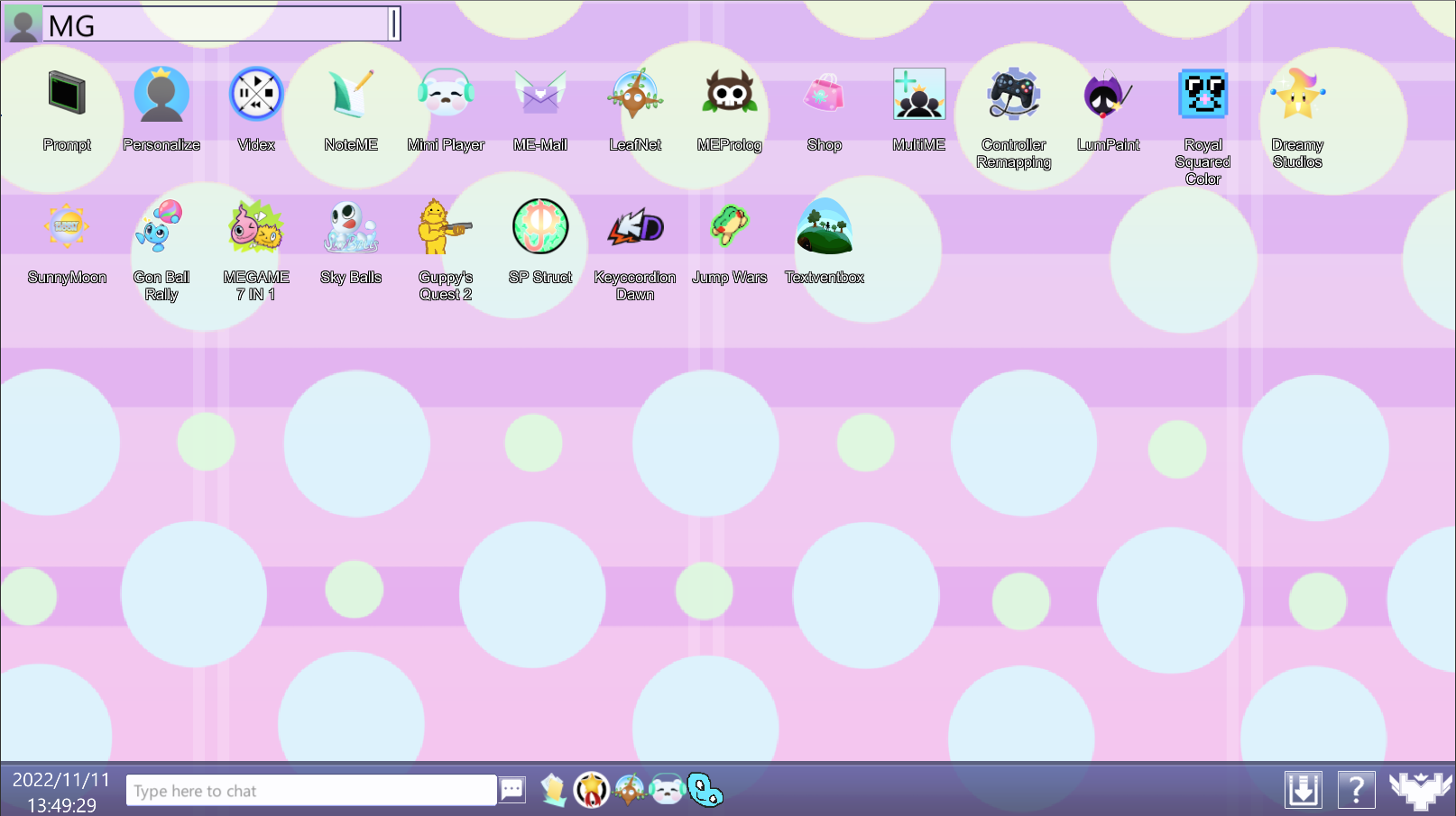Screen dimensions: 1456x816
Task: Open Dreamy Studios star icon
Action: pyautogui.click(x=1298, y=94)
